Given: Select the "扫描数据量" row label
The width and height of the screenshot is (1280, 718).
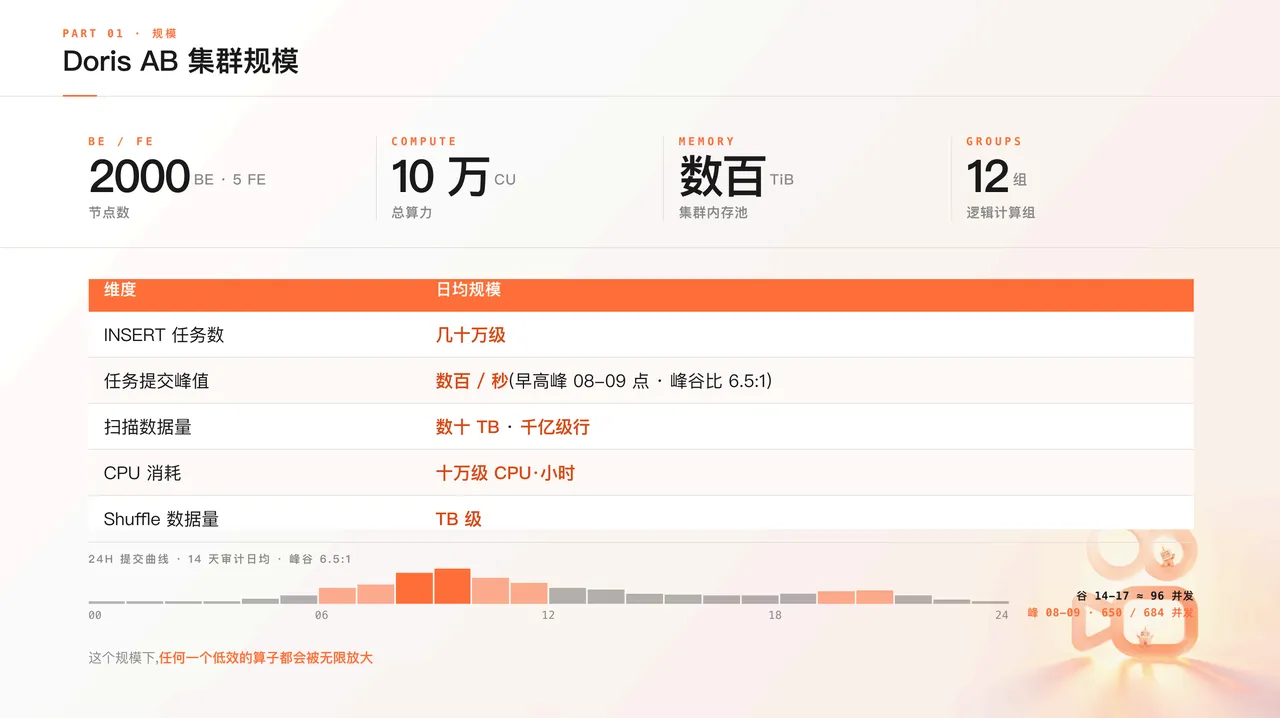Looking at the screenshot, I should (x=148, y=427).
